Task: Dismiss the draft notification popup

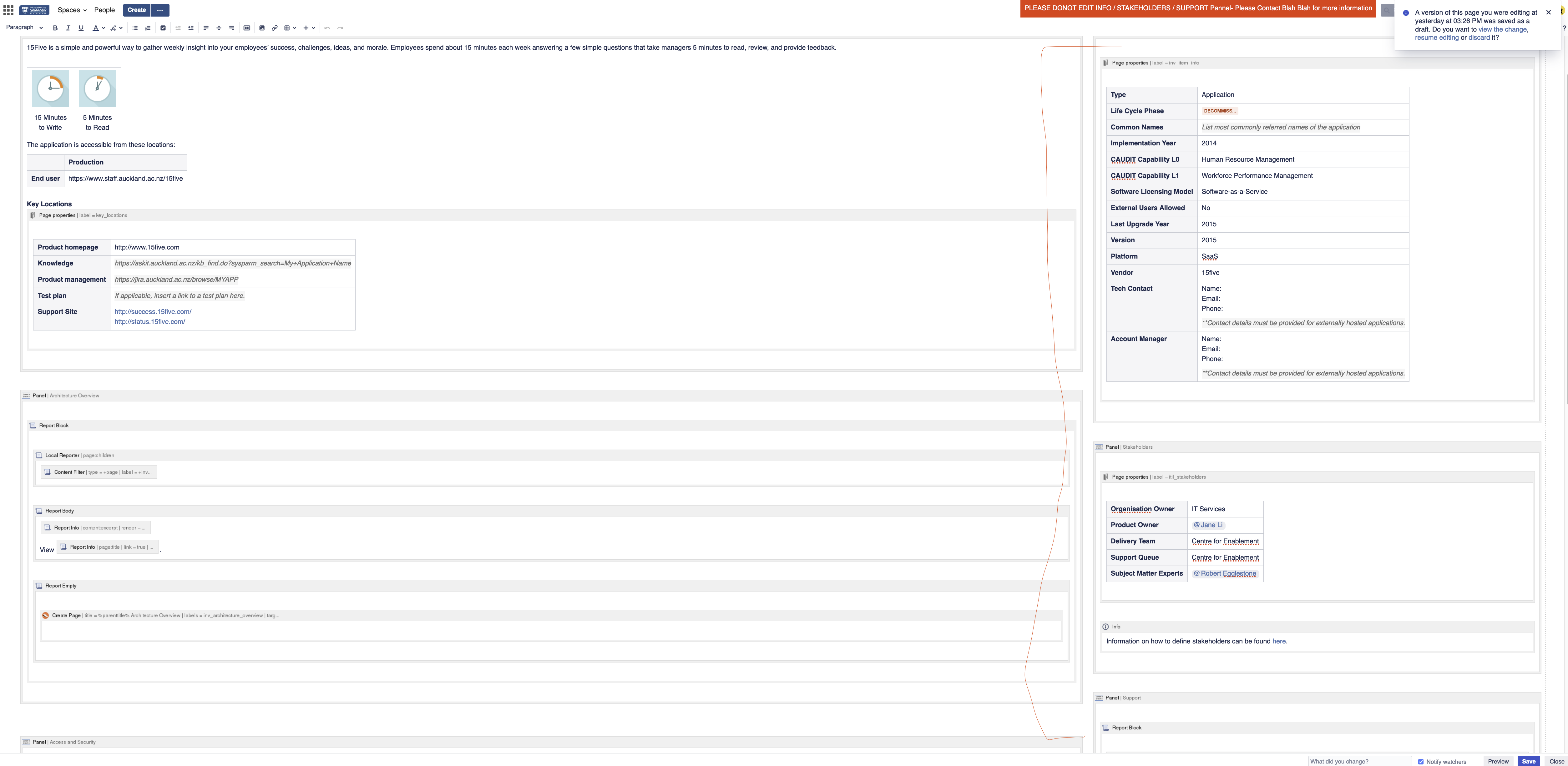Action: tap(1549, 12)
